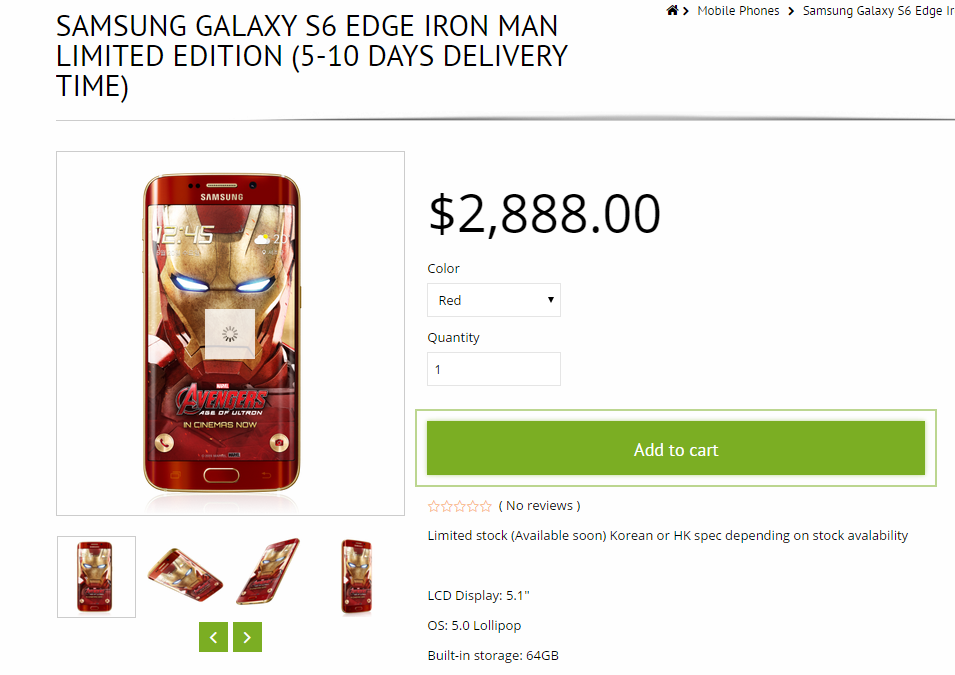Rate the product one star
The width and height of the screenshot is (955, 675).
(434, 506)
